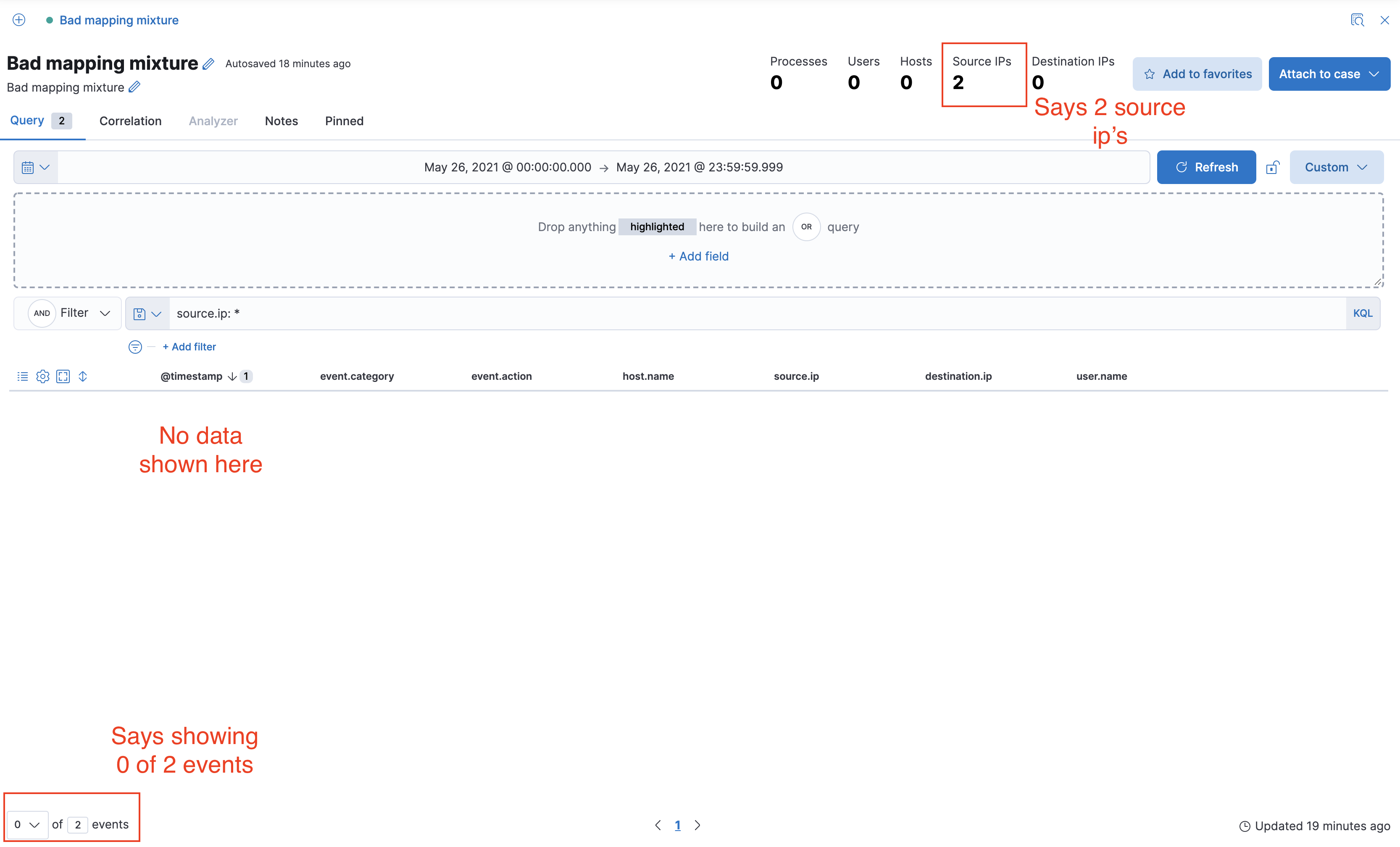Image resolution: width=1400 pixels, height=847 pixels.
Task: Click the add new timeline plus icon
Action: click(x=19, y=20)
